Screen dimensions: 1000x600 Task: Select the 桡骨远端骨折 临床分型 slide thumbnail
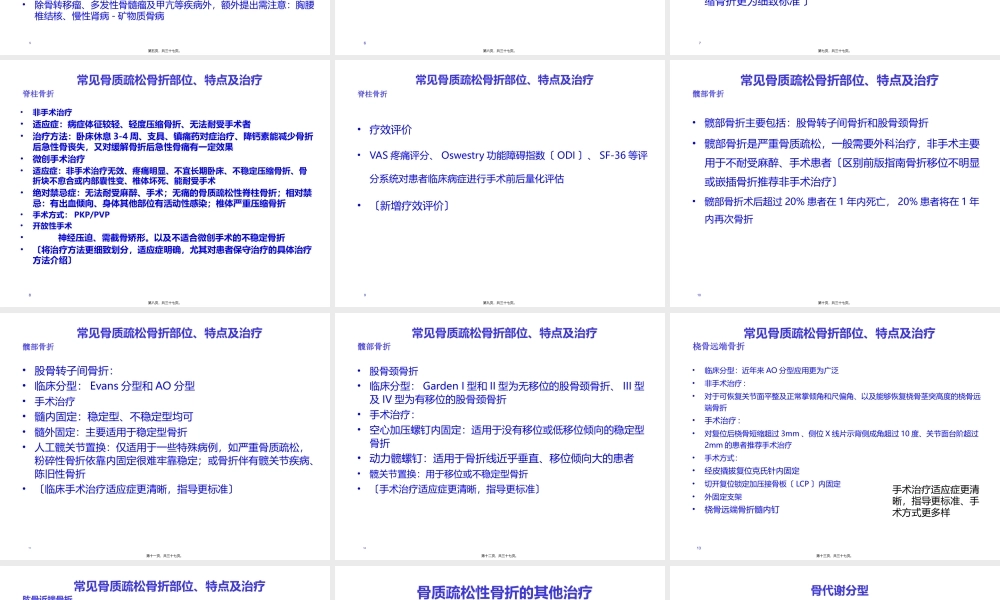point(835,436)
